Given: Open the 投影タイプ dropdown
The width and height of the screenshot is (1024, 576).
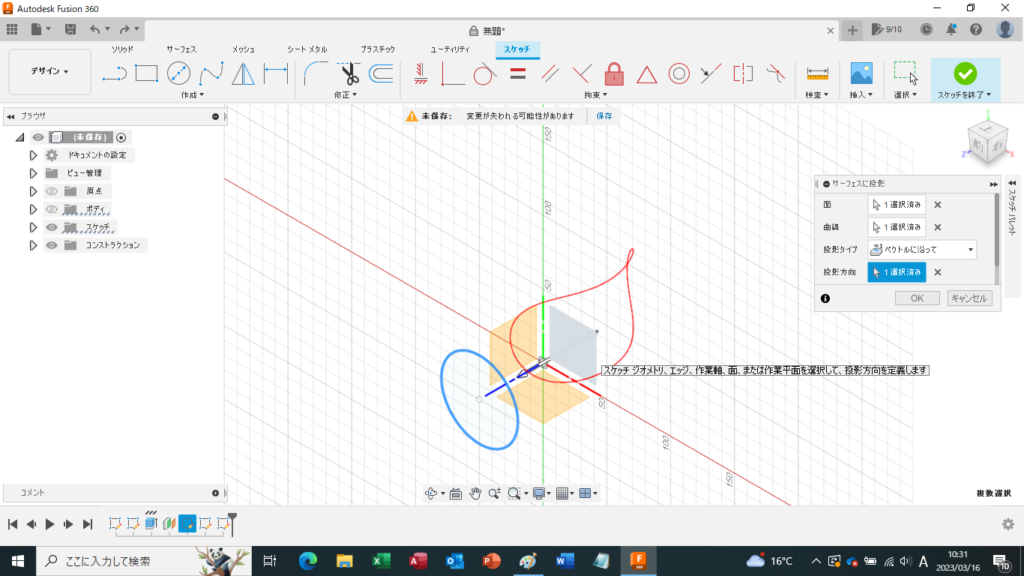Looking at the screenshot, I should pos(922,249).
